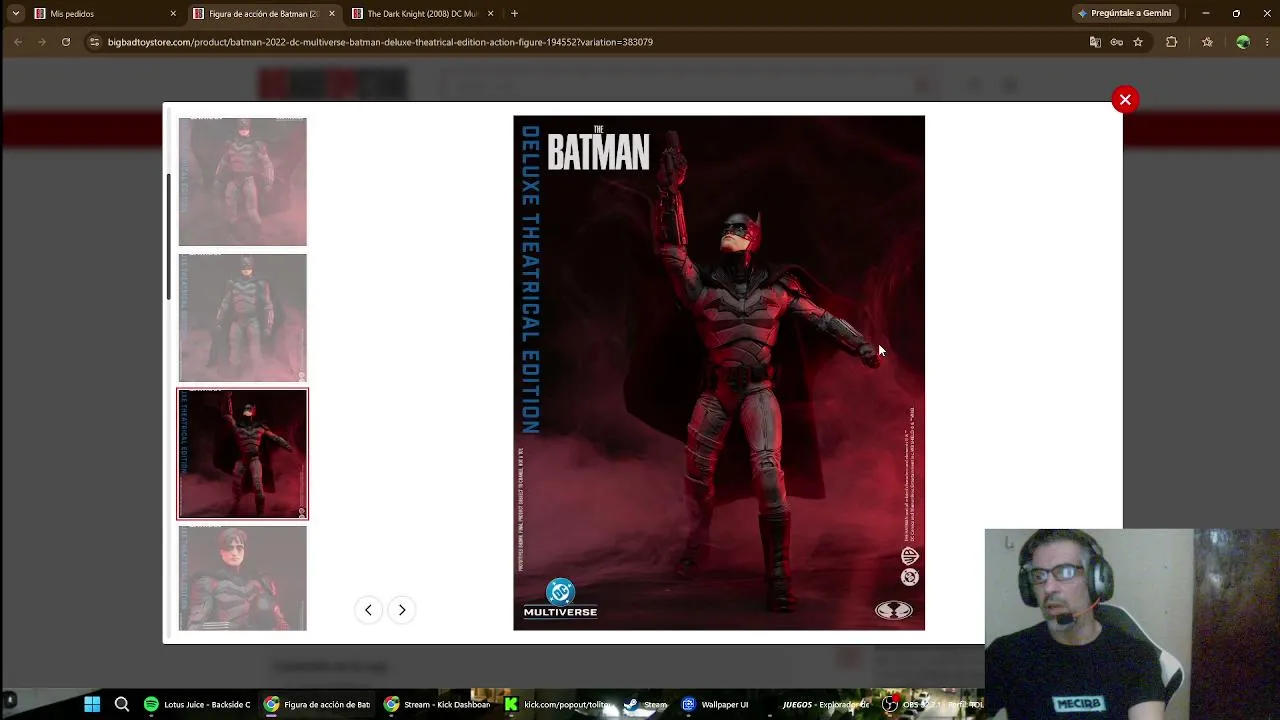Open the translate page icon
Screen dimensions: 1280x720
[1095, 42]
